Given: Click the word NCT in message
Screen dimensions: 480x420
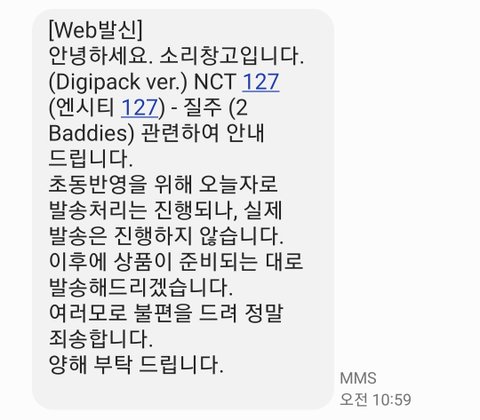Looking at the screenshot, I should tap(215, 82).
